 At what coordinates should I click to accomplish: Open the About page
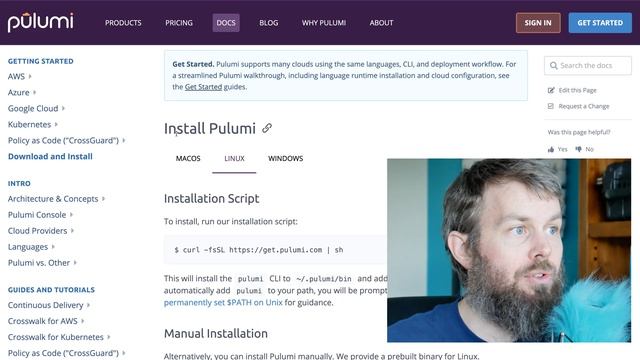pos(381,23)
